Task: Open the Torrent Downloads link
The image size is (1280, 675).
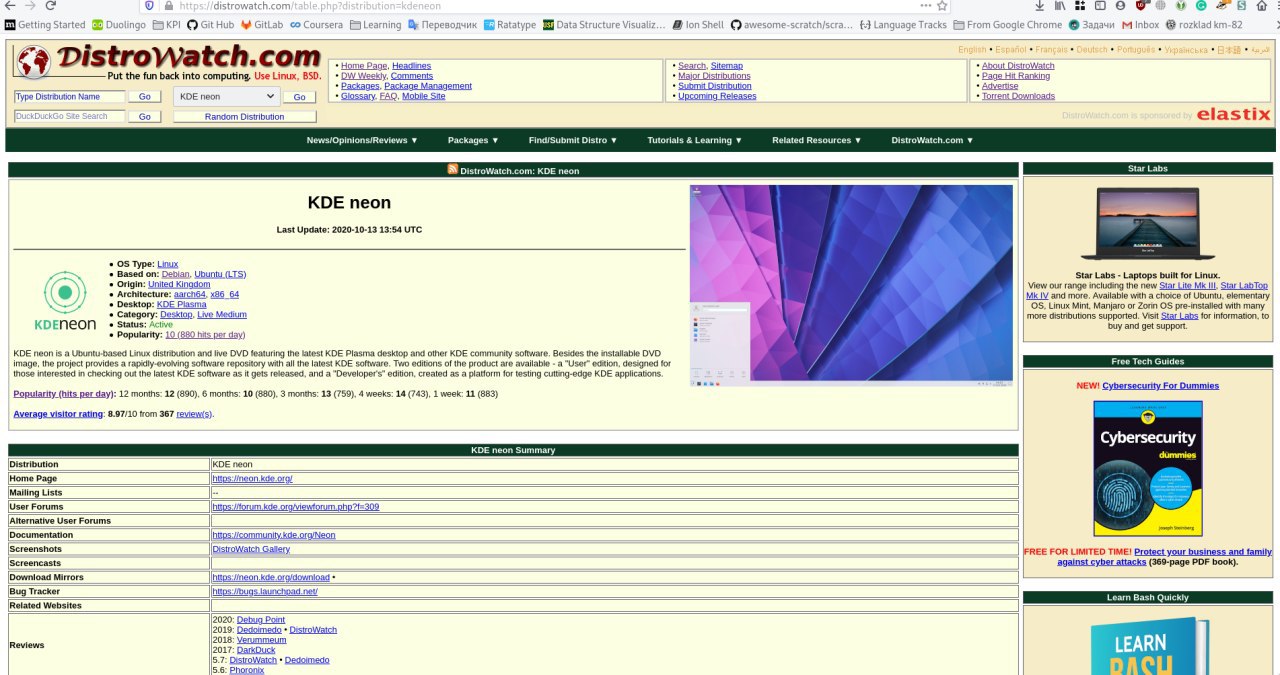Action: [1018, 96]
